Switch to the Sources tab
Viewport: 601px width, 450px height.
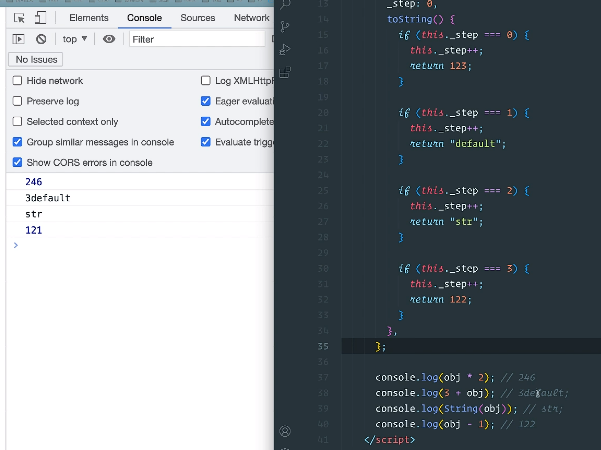click(x=198, y=18)
